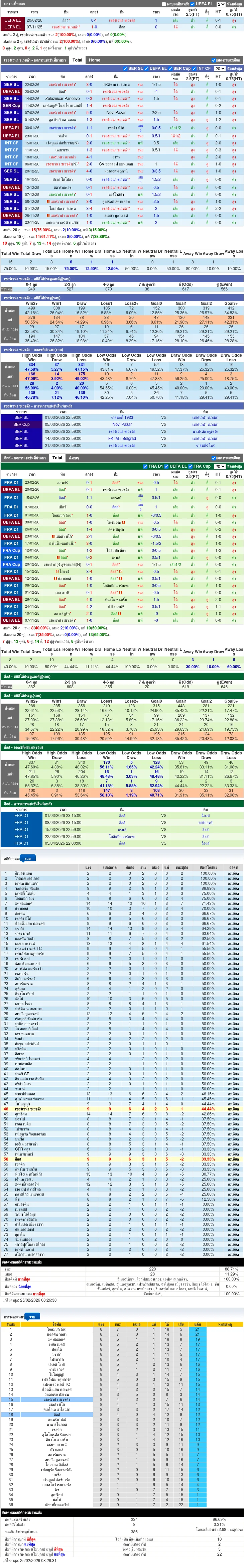Click the first FRA D1 league badge in upcoming fixtures
Screen dimensions: 244x1568
coord(21,816)
